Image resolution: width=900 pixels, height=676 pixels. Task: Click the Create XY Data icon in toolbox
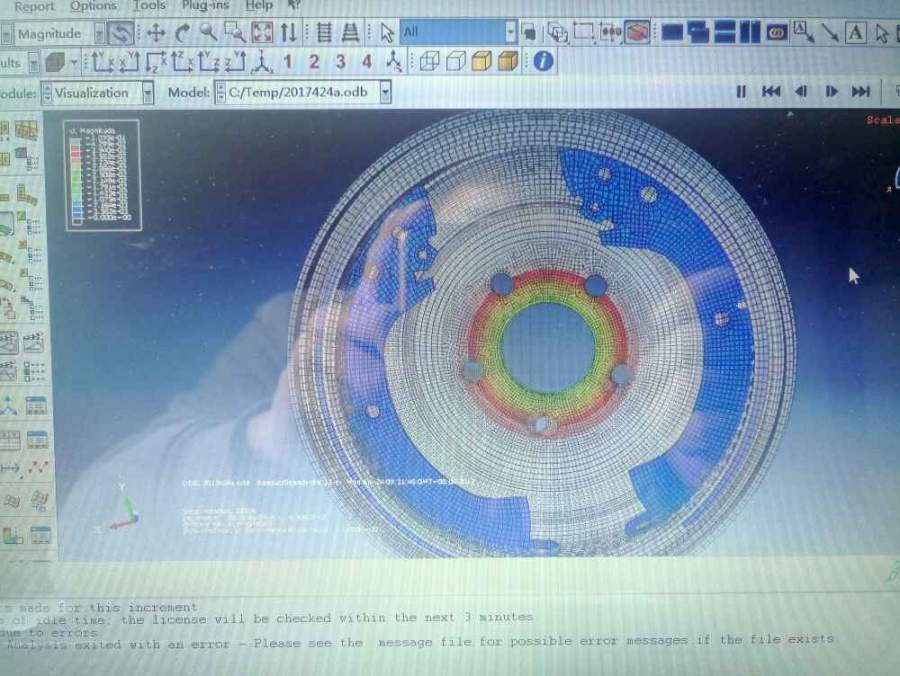tap(10, 441)
